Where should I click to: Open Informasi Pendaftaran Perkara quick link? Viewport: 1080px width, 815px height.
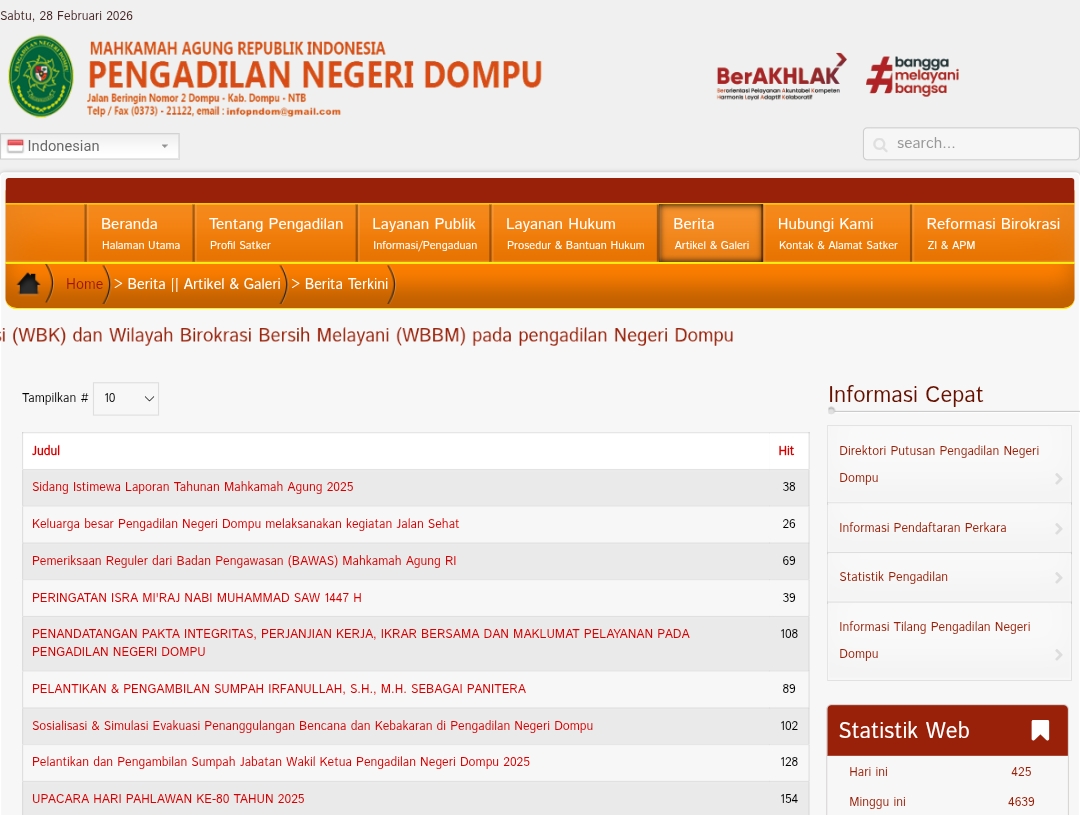[922, 528]
